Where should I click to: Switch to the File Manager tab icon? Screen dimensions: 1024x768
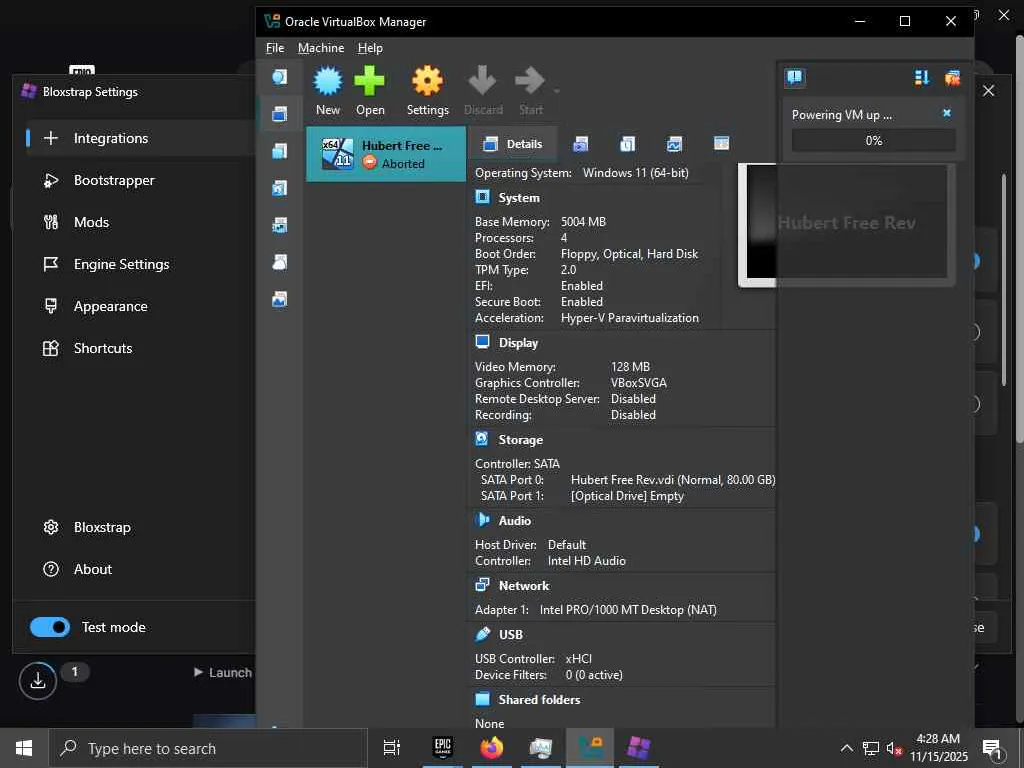[722, 144]
